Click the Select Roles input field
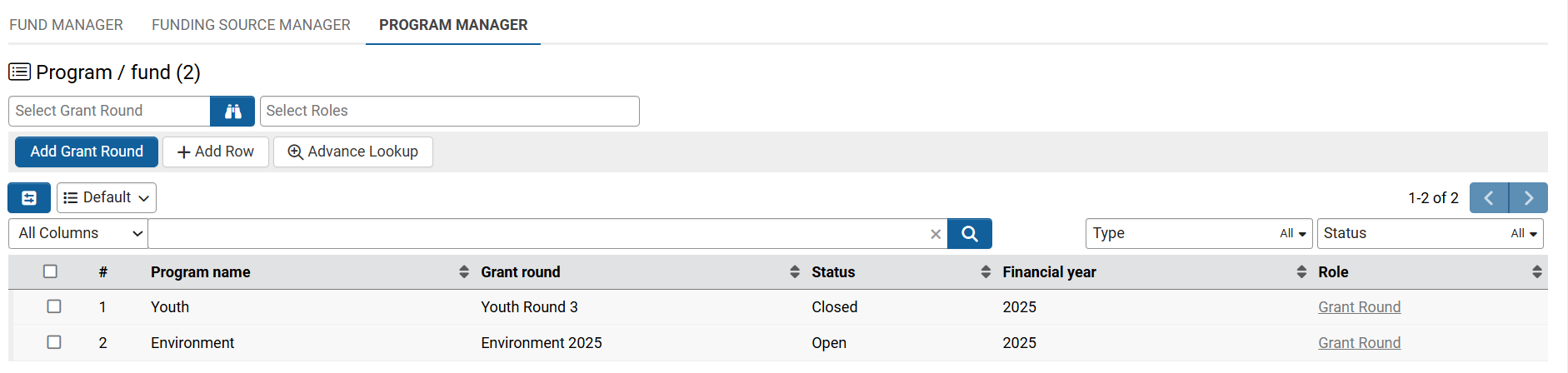This screenshot has width=1568, height=373. click(449, 112)
